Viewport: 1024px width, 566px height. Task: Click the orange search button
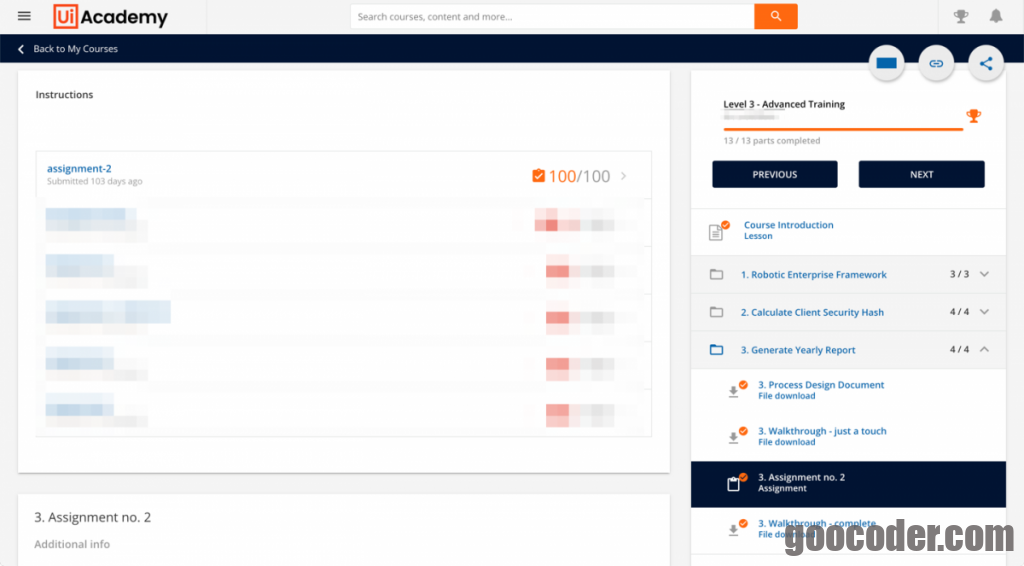pyautogui.click(x=775, y=17)
